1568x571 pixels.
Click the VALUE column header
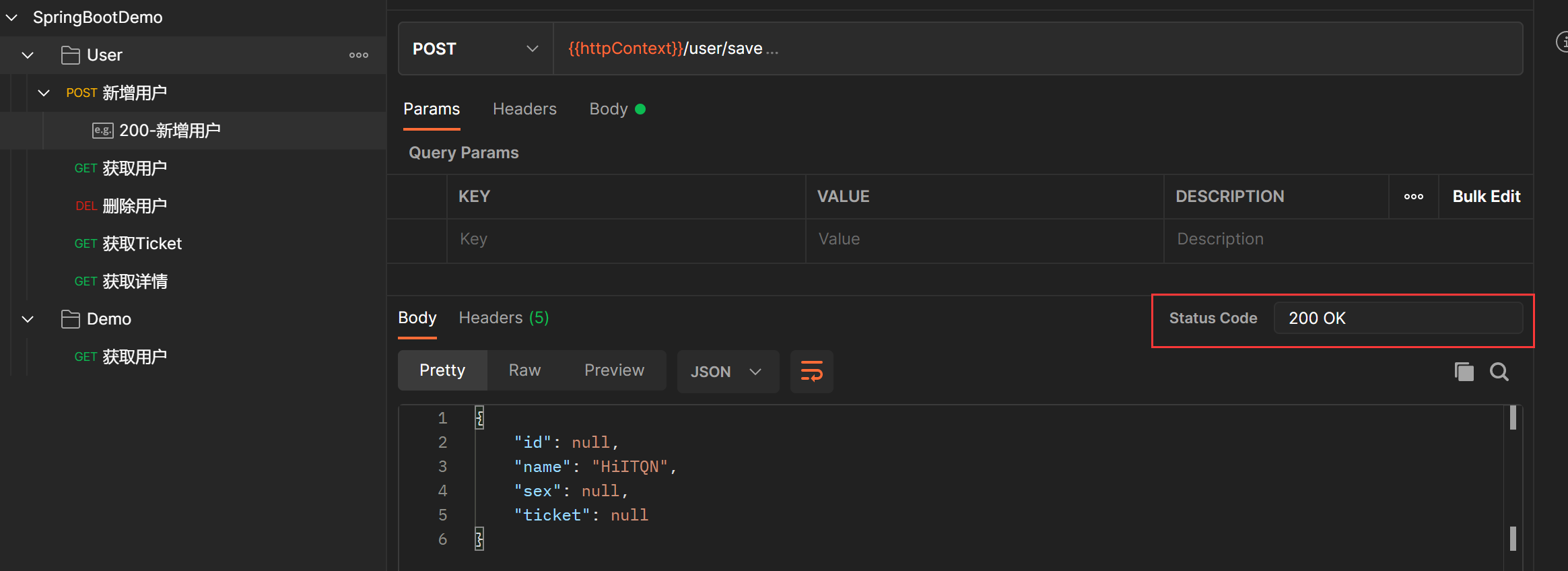(984, 197)
